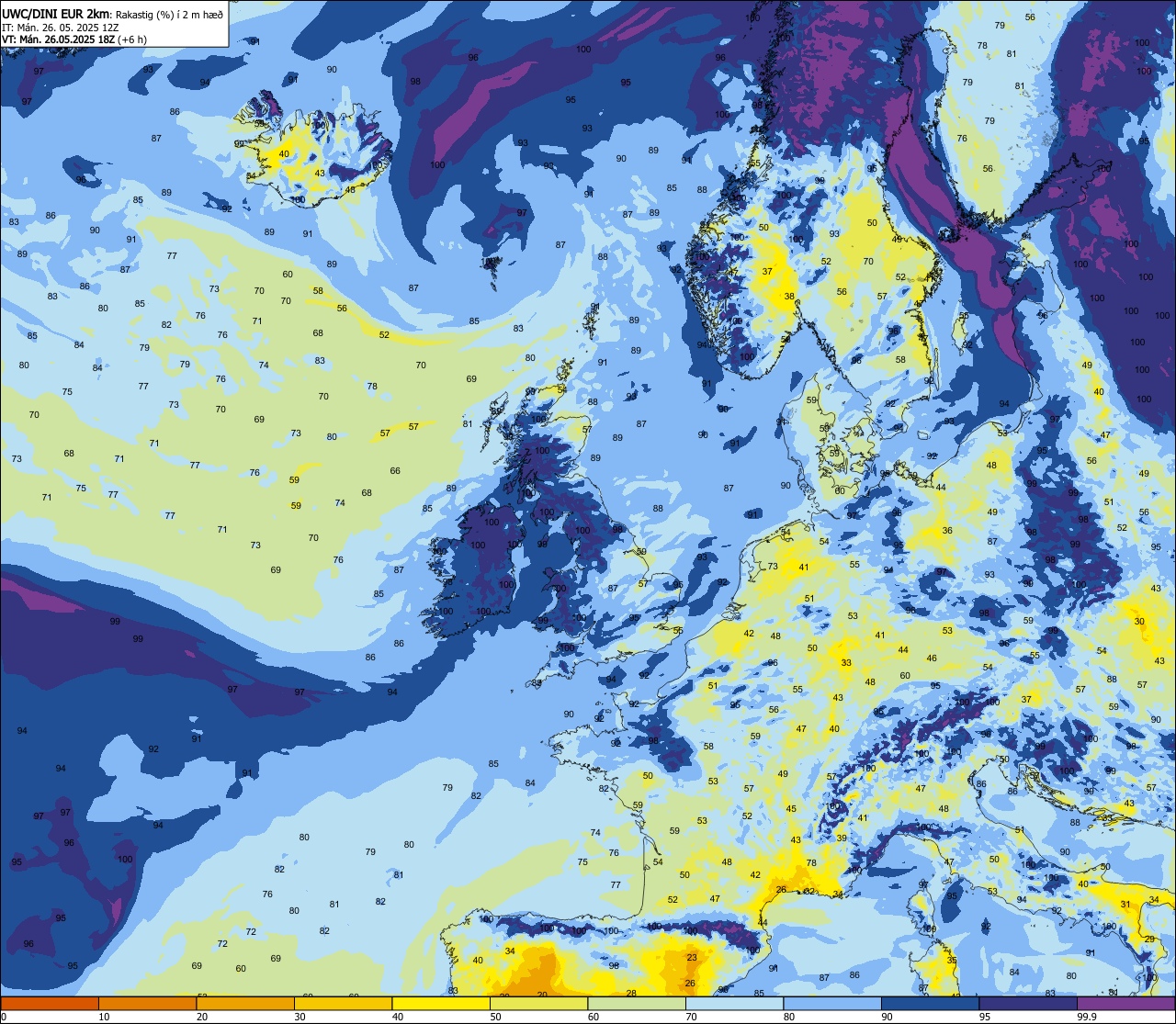
Task: Click the humidity value "38" in southern Norway
Action: [788, 297]
